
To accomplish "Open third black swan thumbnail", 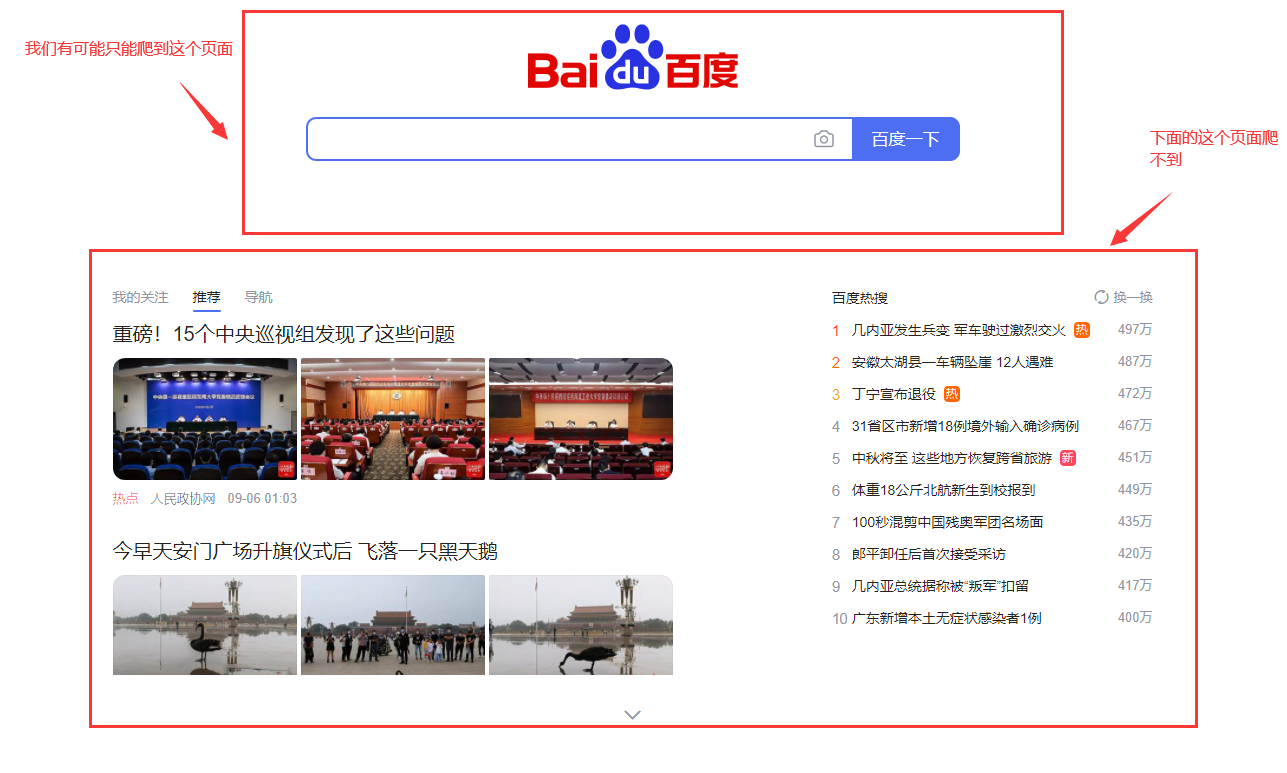I will [x=581, y=625].
